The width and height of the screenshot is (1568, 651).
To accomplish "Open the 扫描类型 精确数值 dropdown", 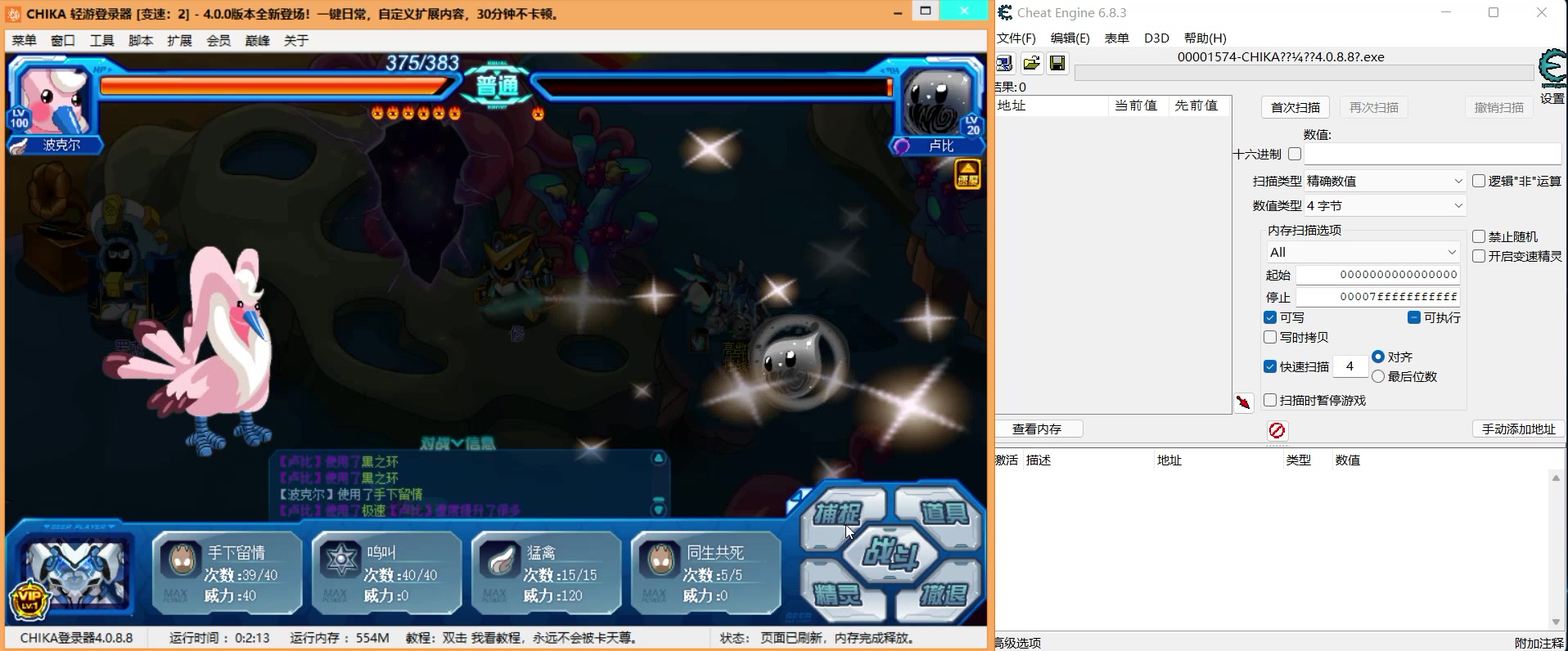I will pyautogui.click(x=1385, y=181).
